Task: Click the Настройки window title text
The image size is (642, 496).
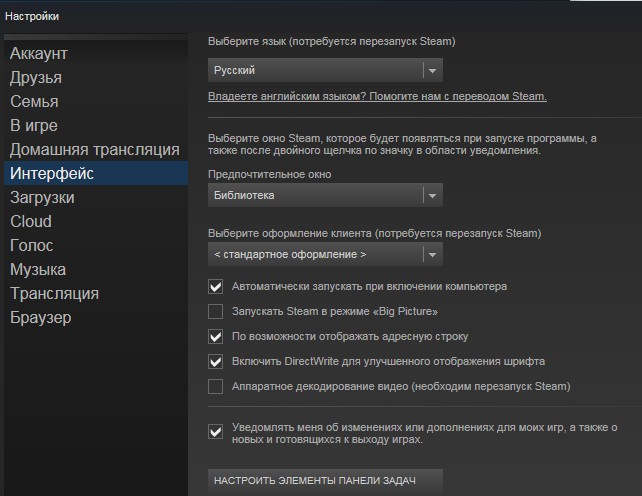Action: (x=32, y=16)
